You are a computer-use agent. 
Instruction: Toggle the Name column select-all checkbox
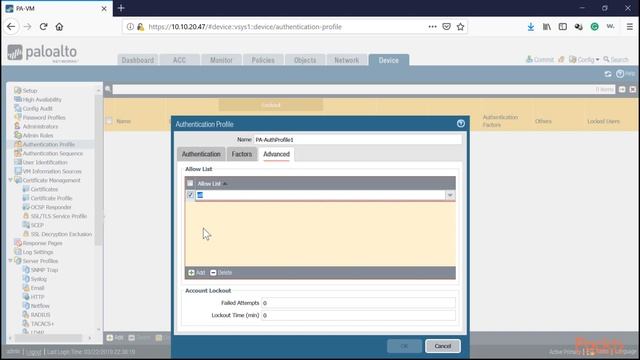tap(109, 121)
